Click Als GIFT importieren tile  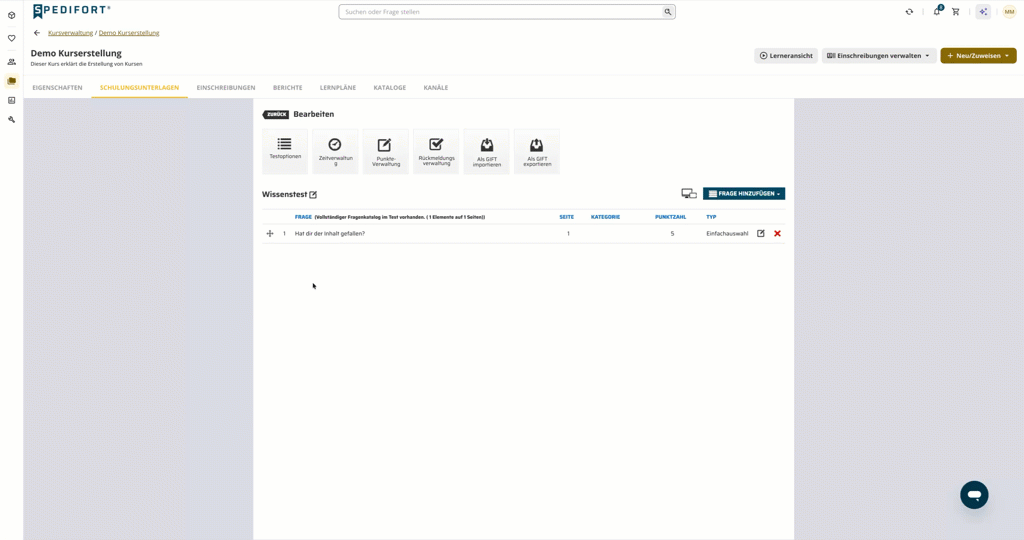[x=487, y=151]
